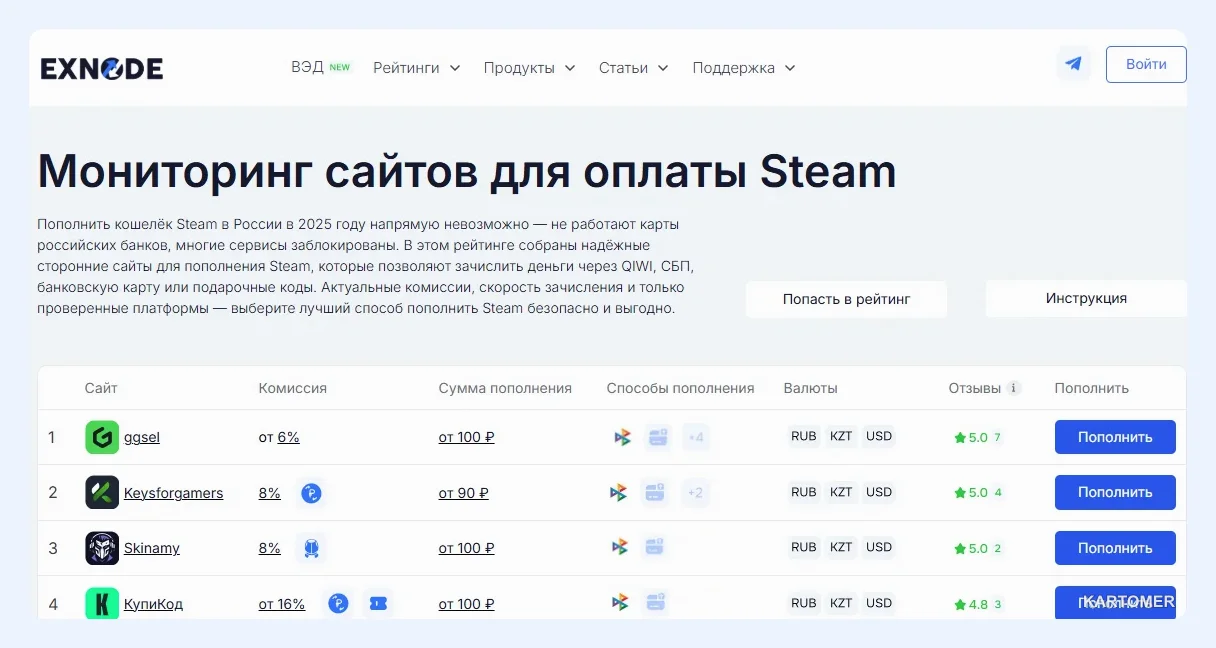Click the ticket coupon icon in КупиКод row
The height and width of the screenshot is (648, 1216).
(x=377, y=603)
